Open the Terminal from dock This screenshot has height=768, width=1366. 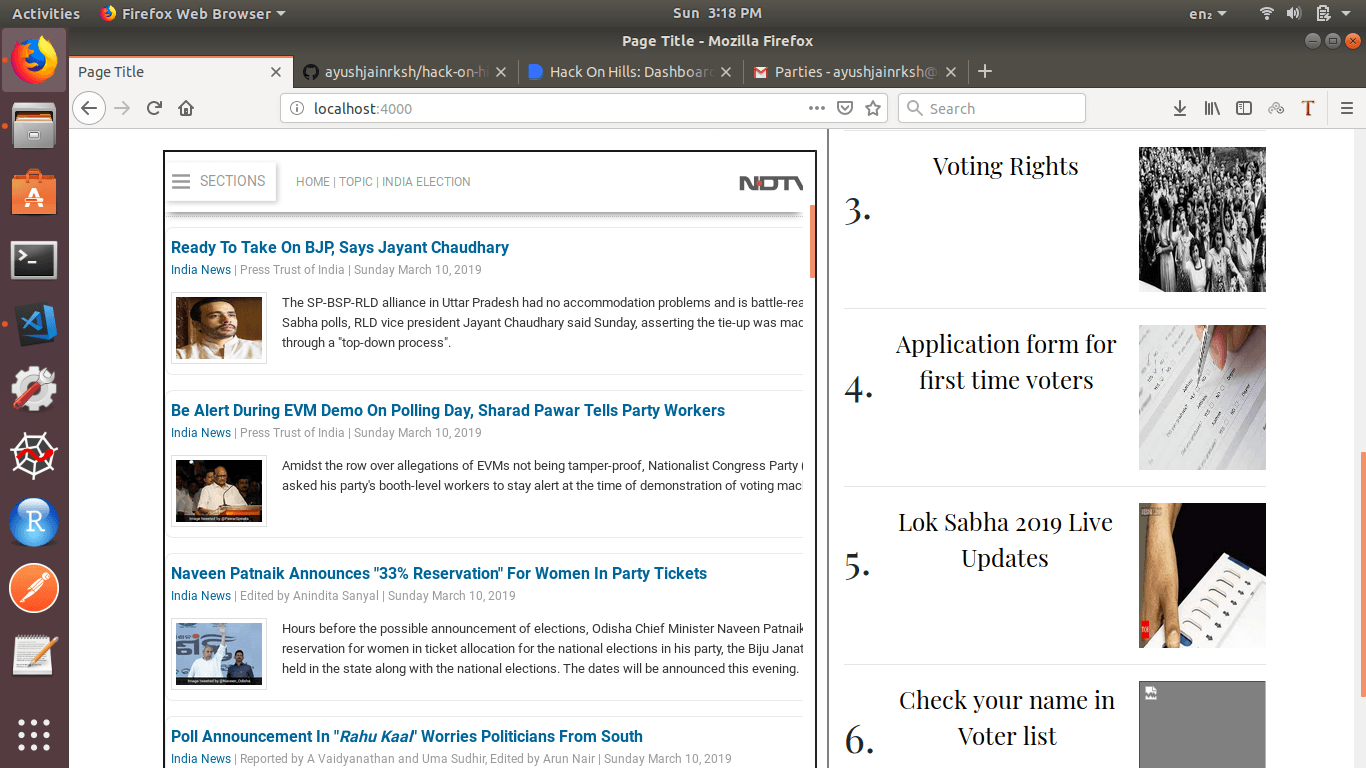[34, 261]
